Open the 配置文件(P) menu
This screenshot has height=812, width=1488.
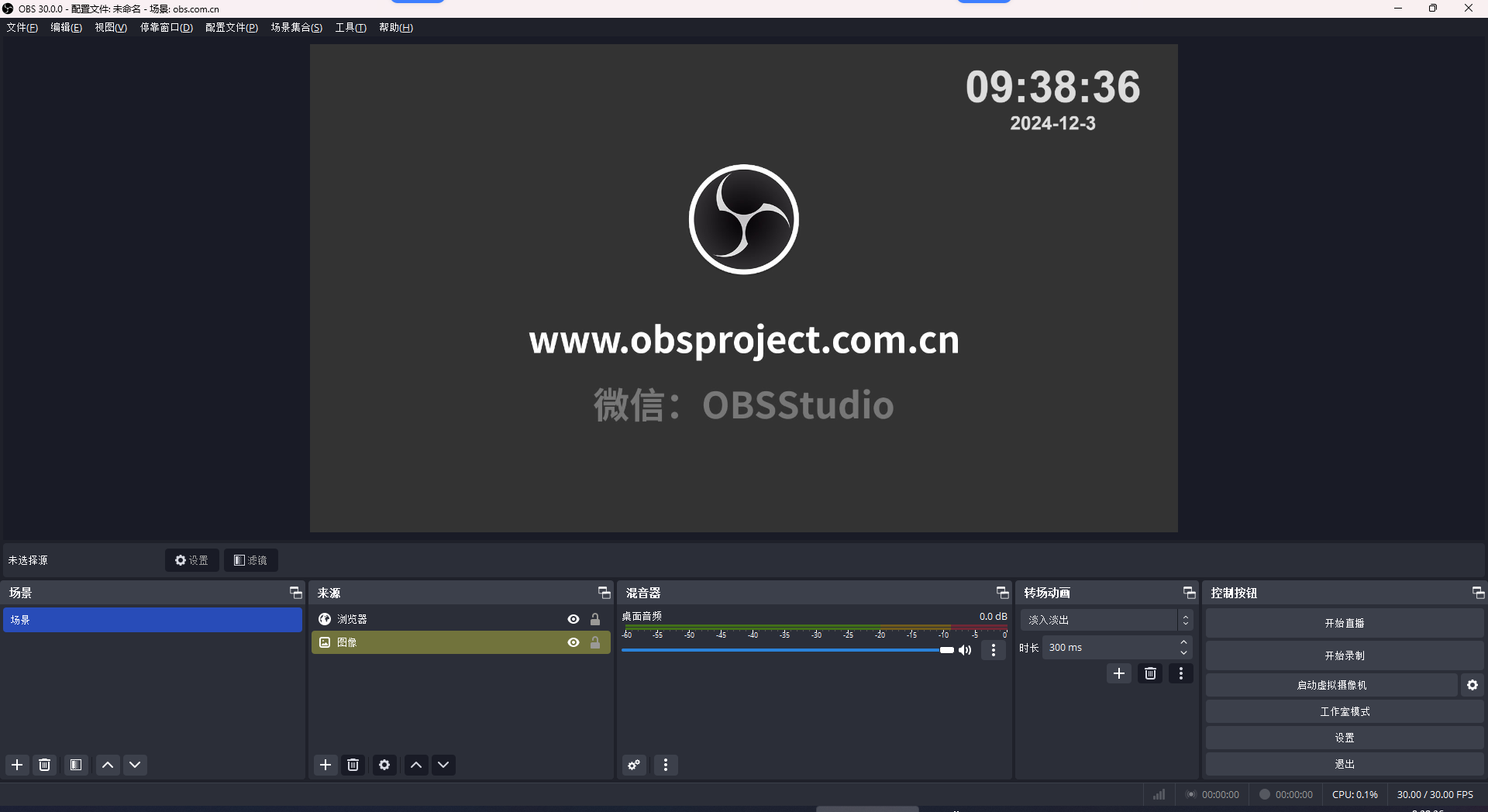231,27
